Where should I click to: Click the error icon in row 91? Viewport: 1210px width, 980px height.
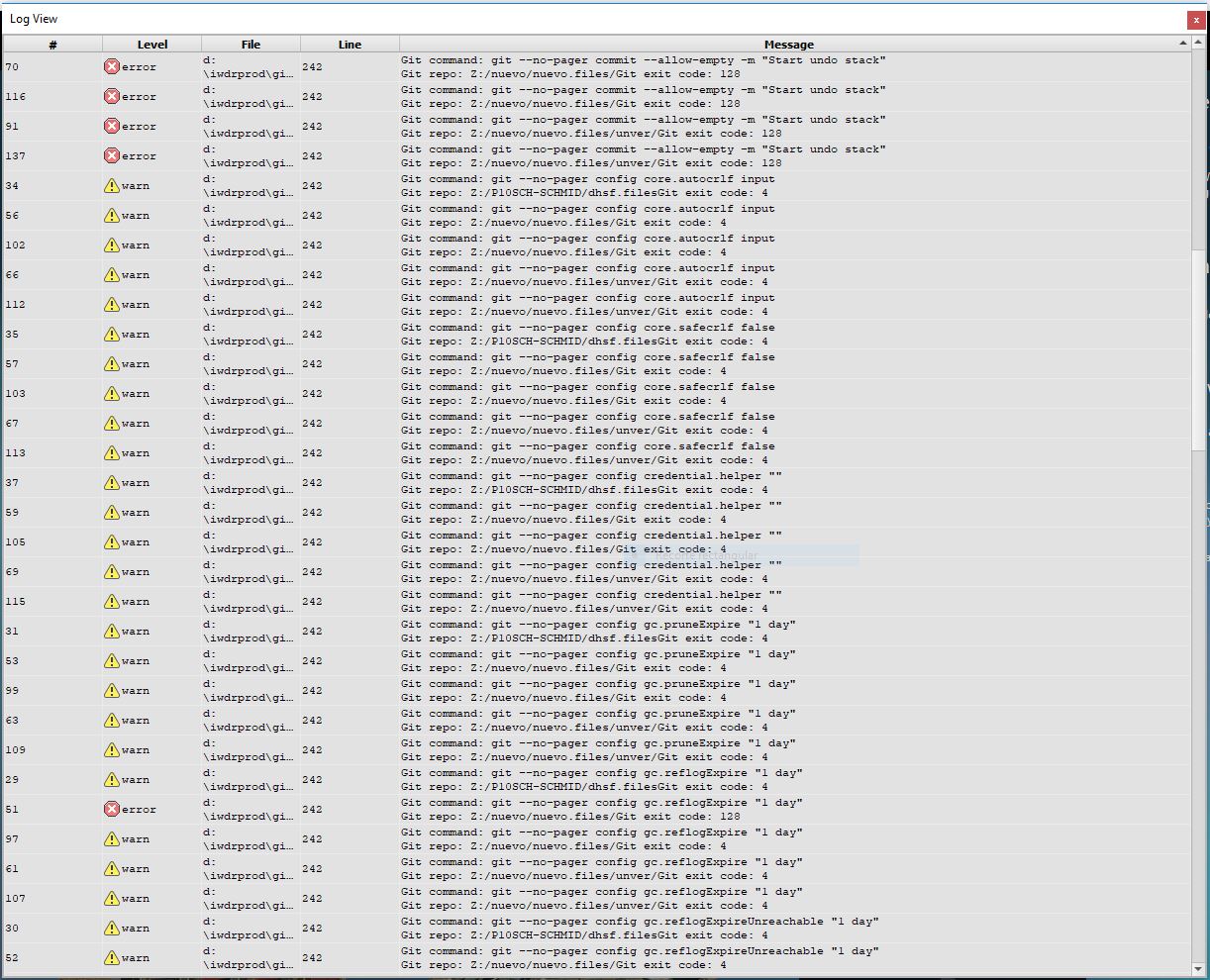click(112, 127)
